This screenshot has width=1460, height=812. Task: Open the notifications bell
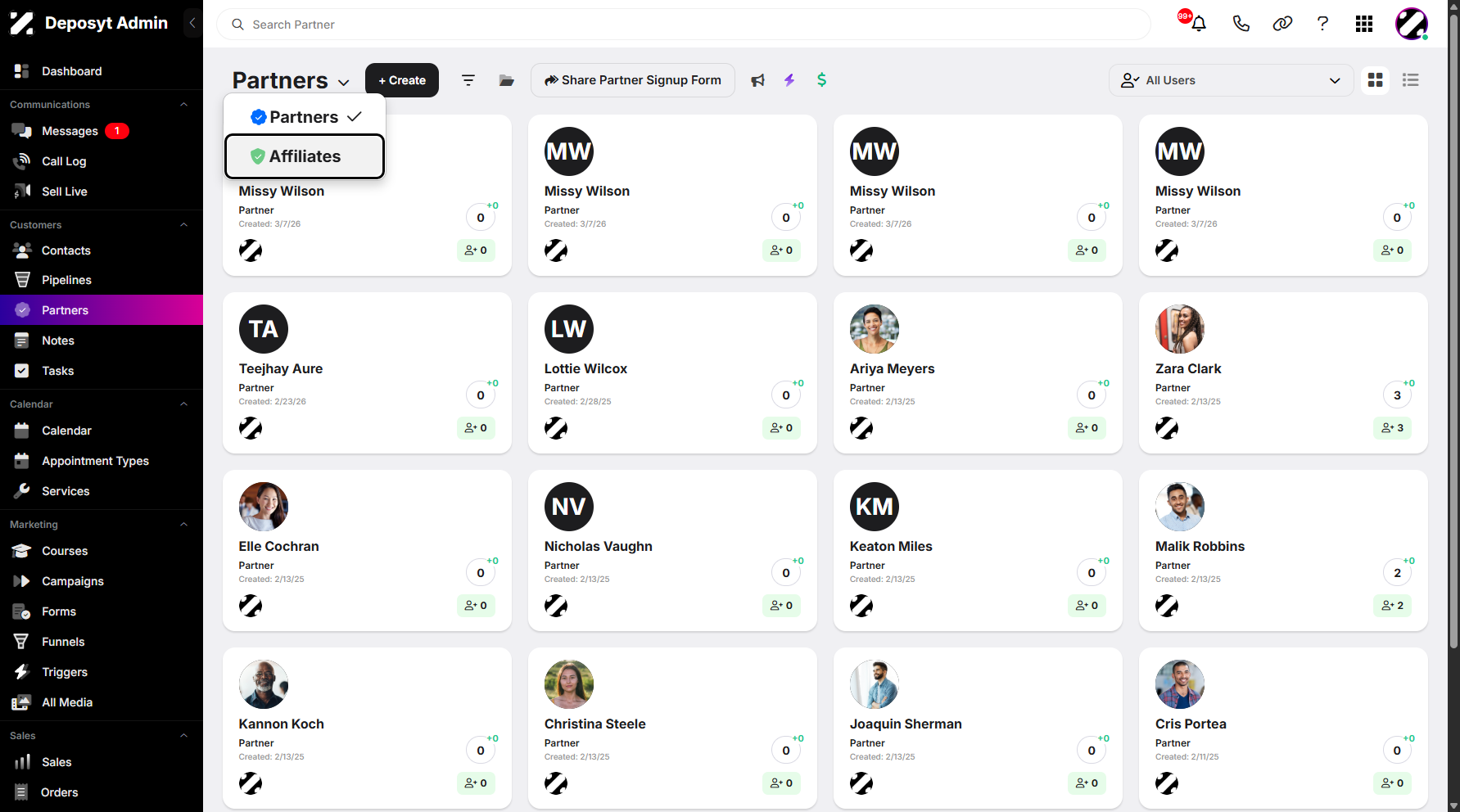point(1198,24)
